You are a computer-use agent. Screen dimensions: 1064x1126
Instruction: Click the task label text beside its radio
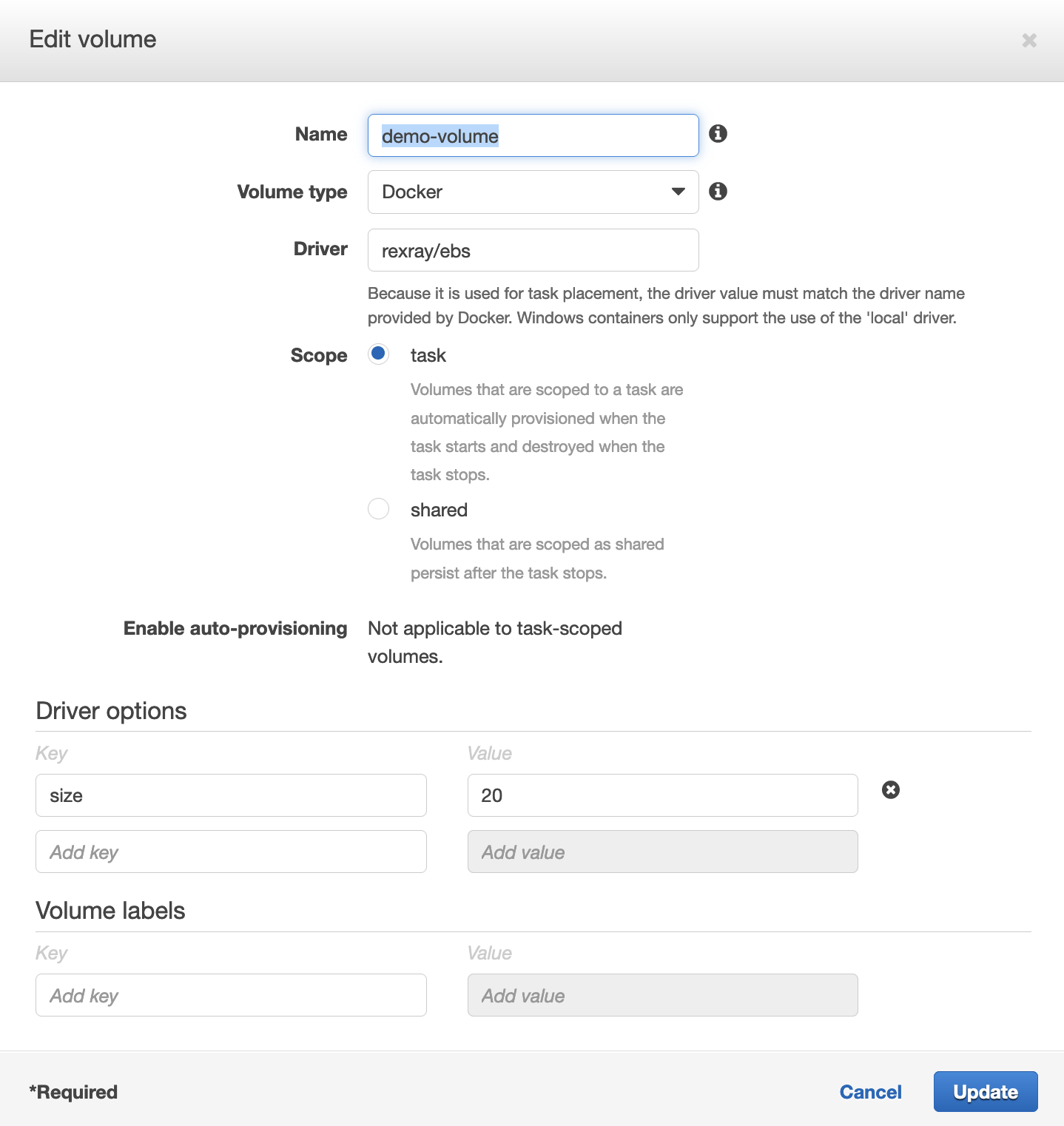[x=428, y=355]
